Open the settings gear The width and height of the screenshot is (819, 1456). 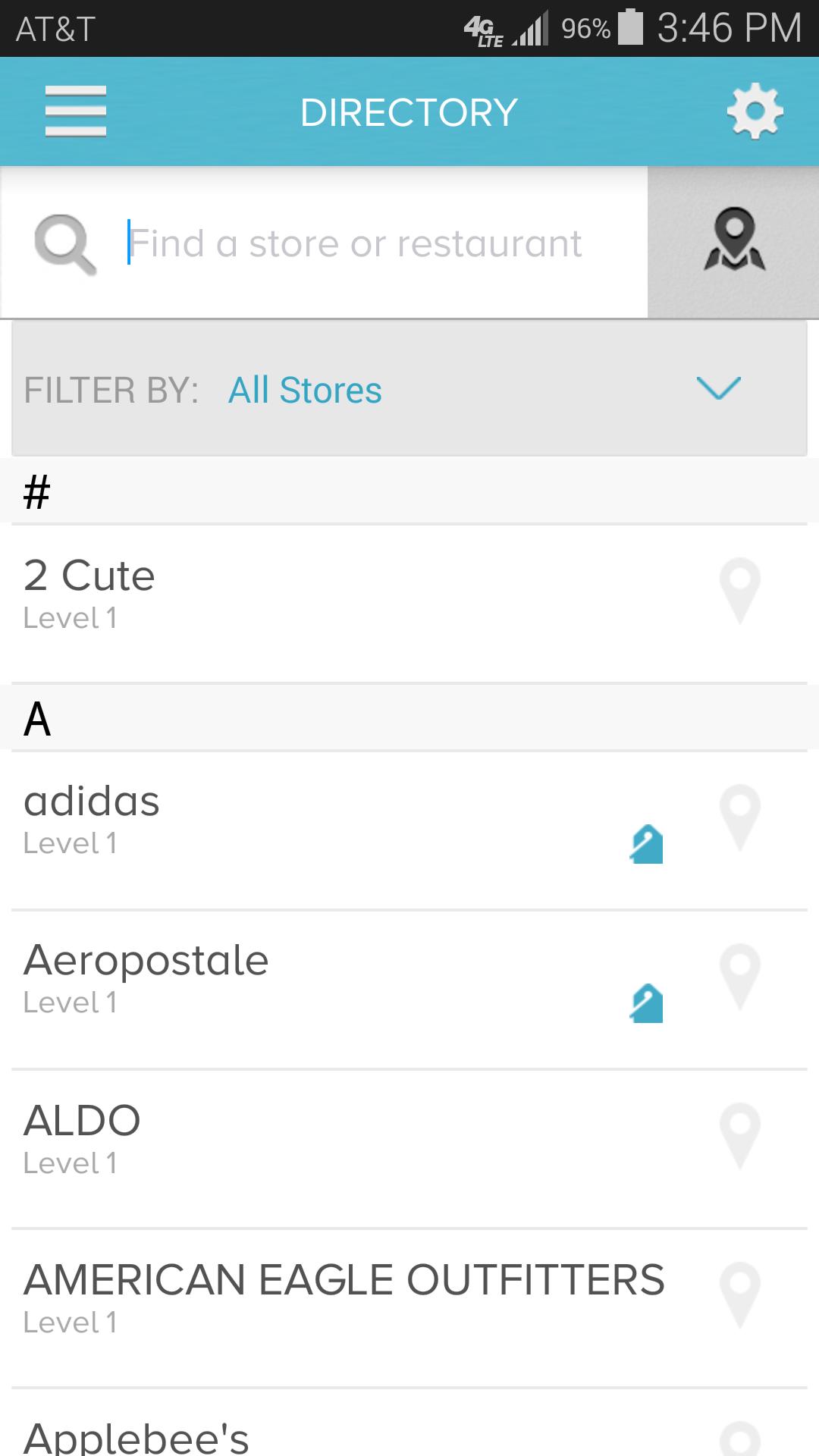pos(754,112)
